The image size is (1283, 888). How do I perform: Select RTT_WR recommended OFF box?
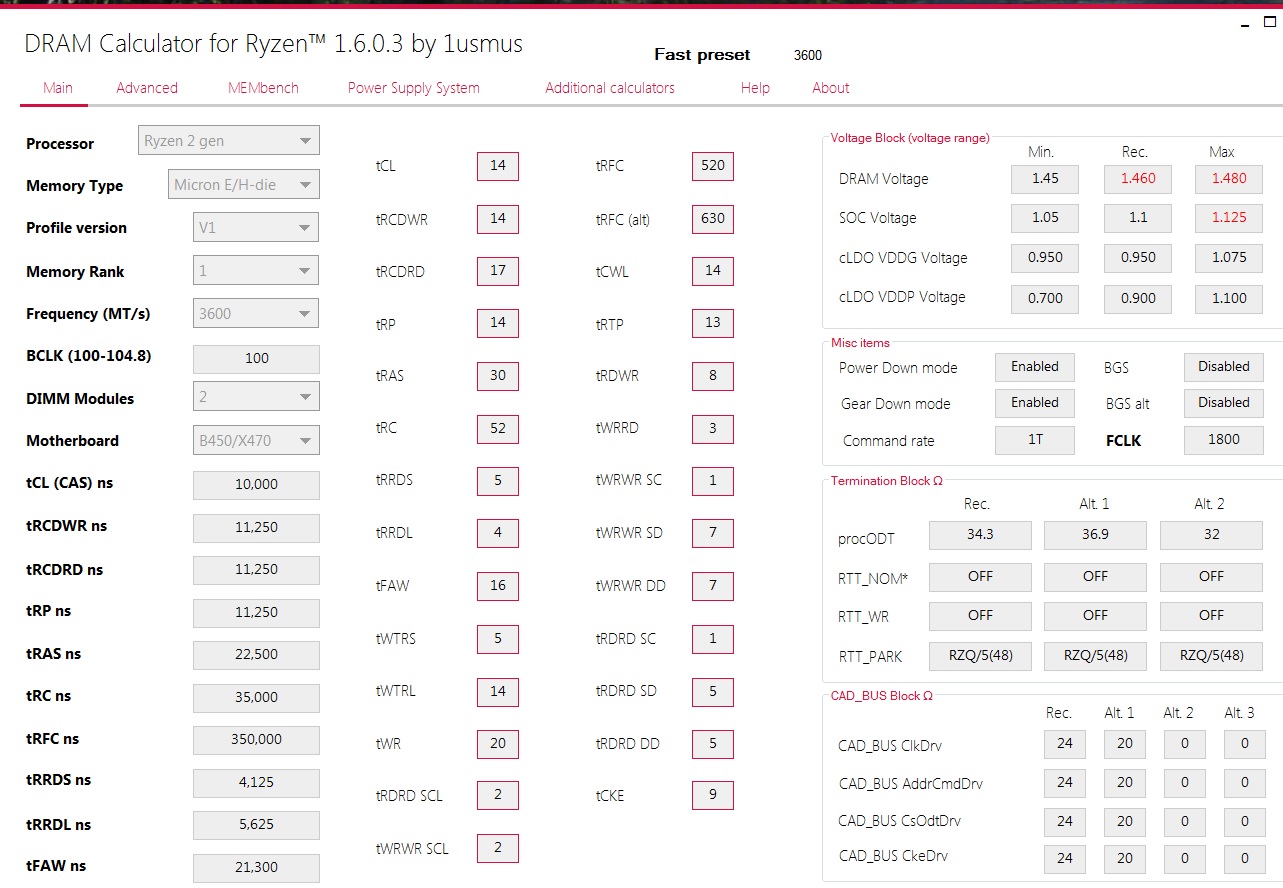coord(980,616)
